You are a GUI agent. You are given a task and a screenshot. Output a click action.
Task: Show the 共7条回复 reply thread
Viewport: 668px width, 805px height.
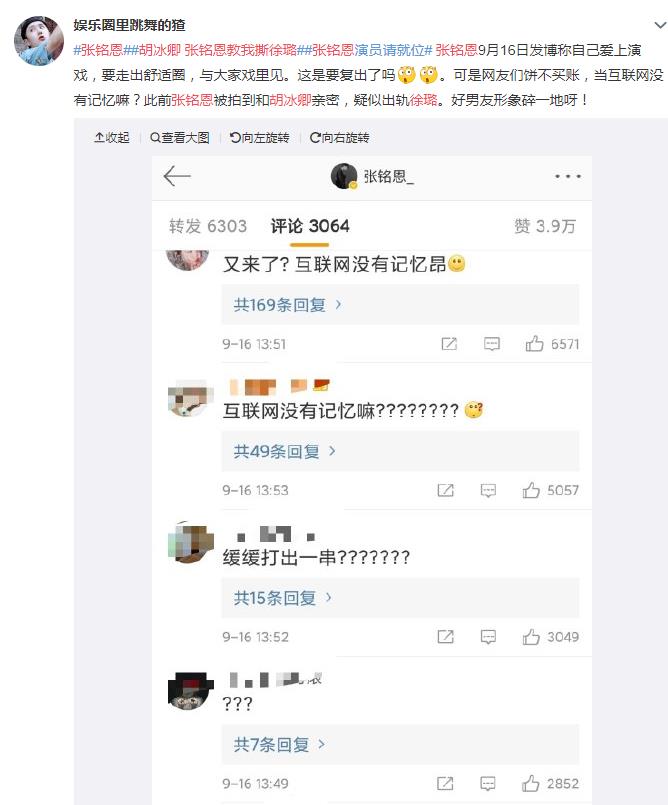tap(279, 744)
